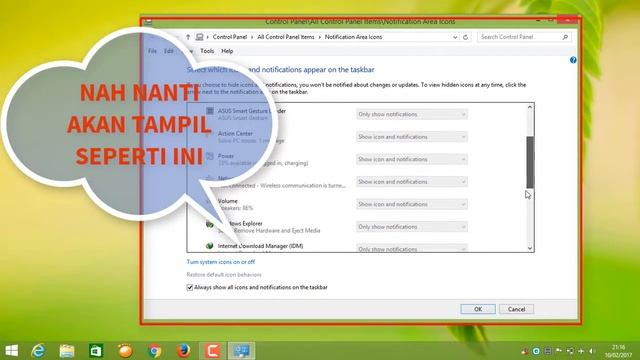Click the Action Center flag tray icon

(559, 351)
